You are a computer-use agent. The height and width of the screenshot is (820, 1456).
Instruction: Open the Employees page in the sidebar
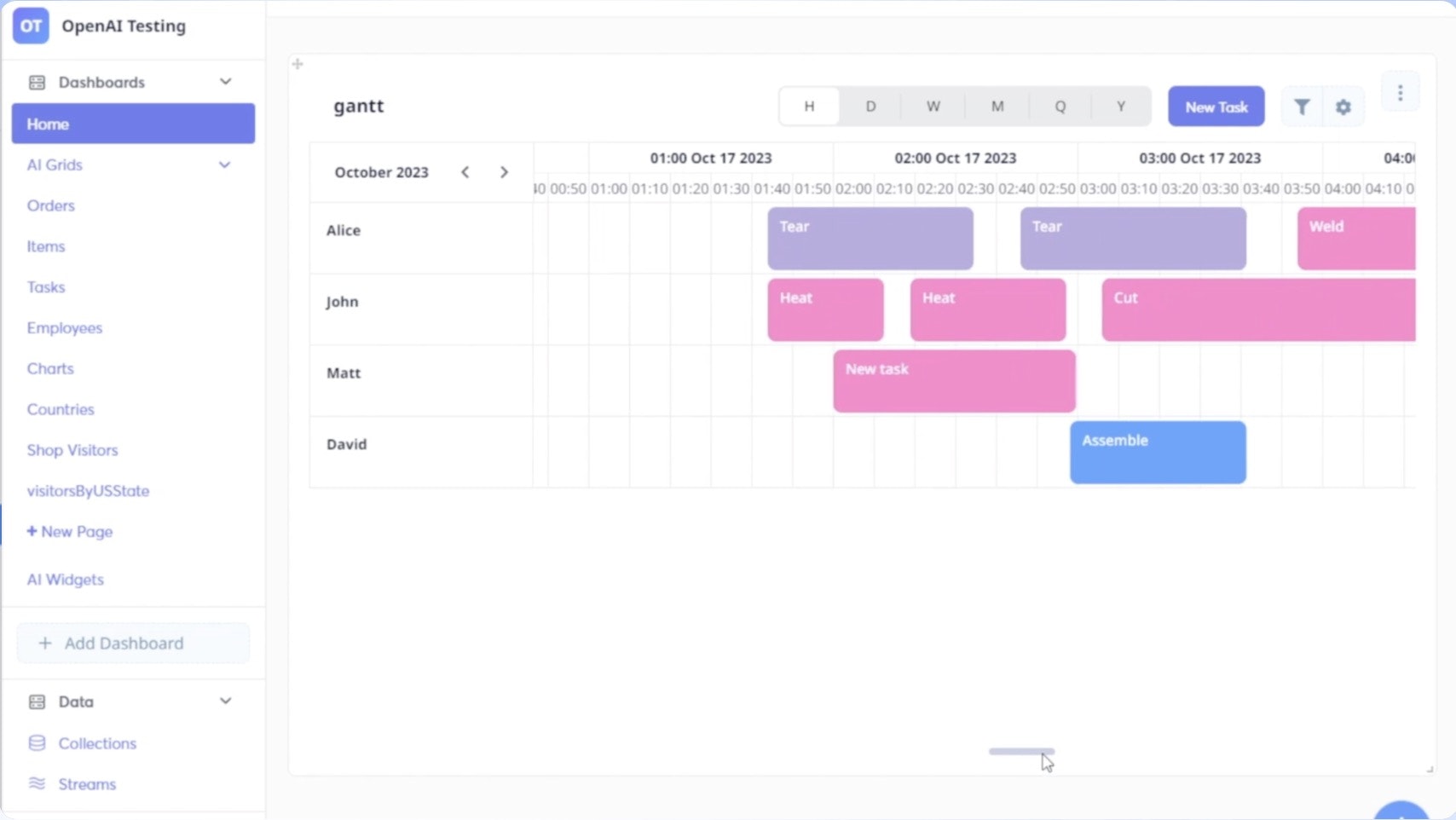click(x=65, y=327)
